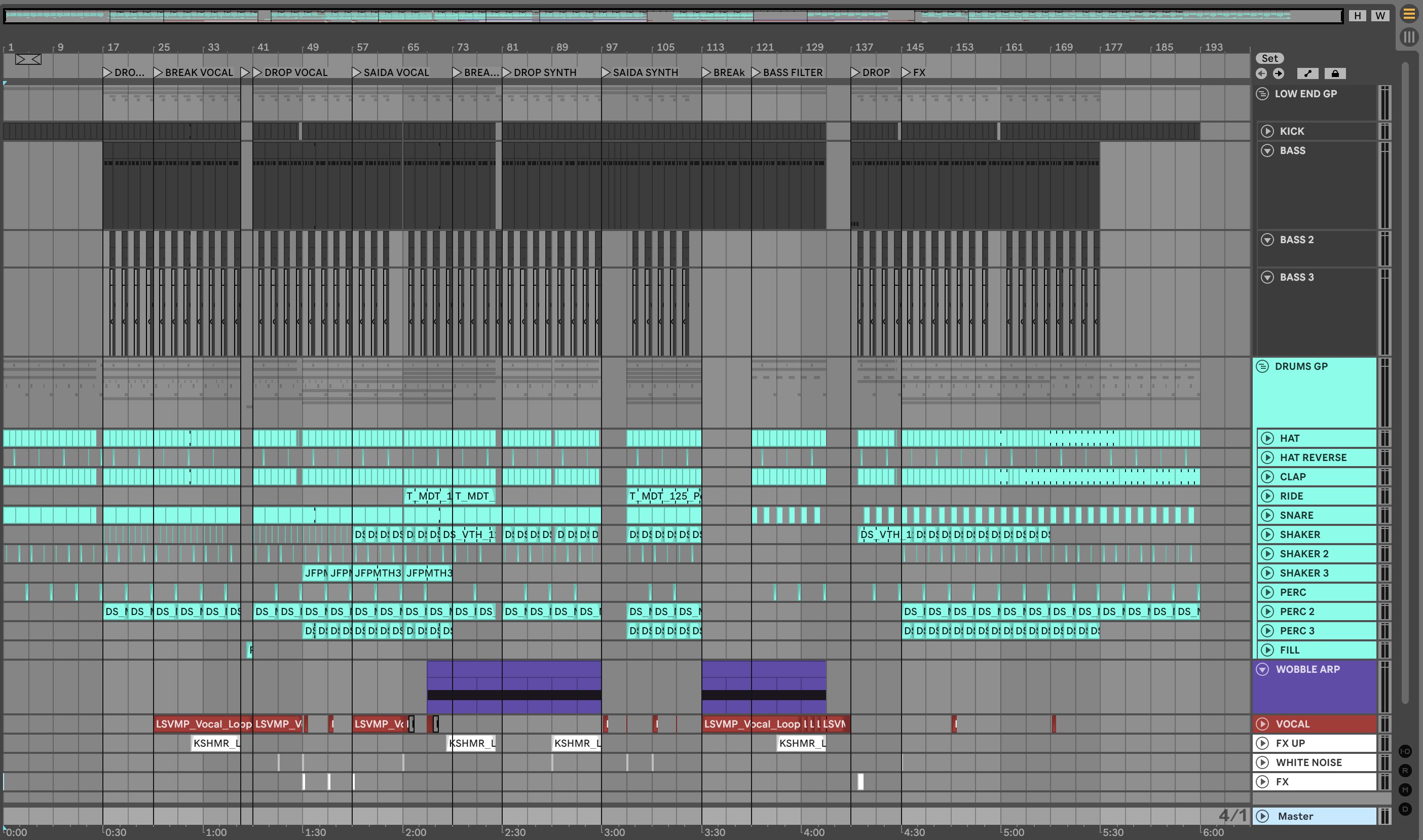
Task: Toggle Lock Envelopes with the padlock button
Action: [x=1335, y=73]
